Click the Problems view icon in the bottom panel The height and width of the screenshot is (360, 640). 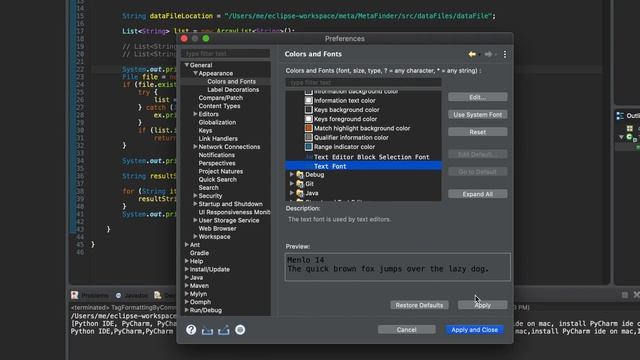click(x=74, y=295)
